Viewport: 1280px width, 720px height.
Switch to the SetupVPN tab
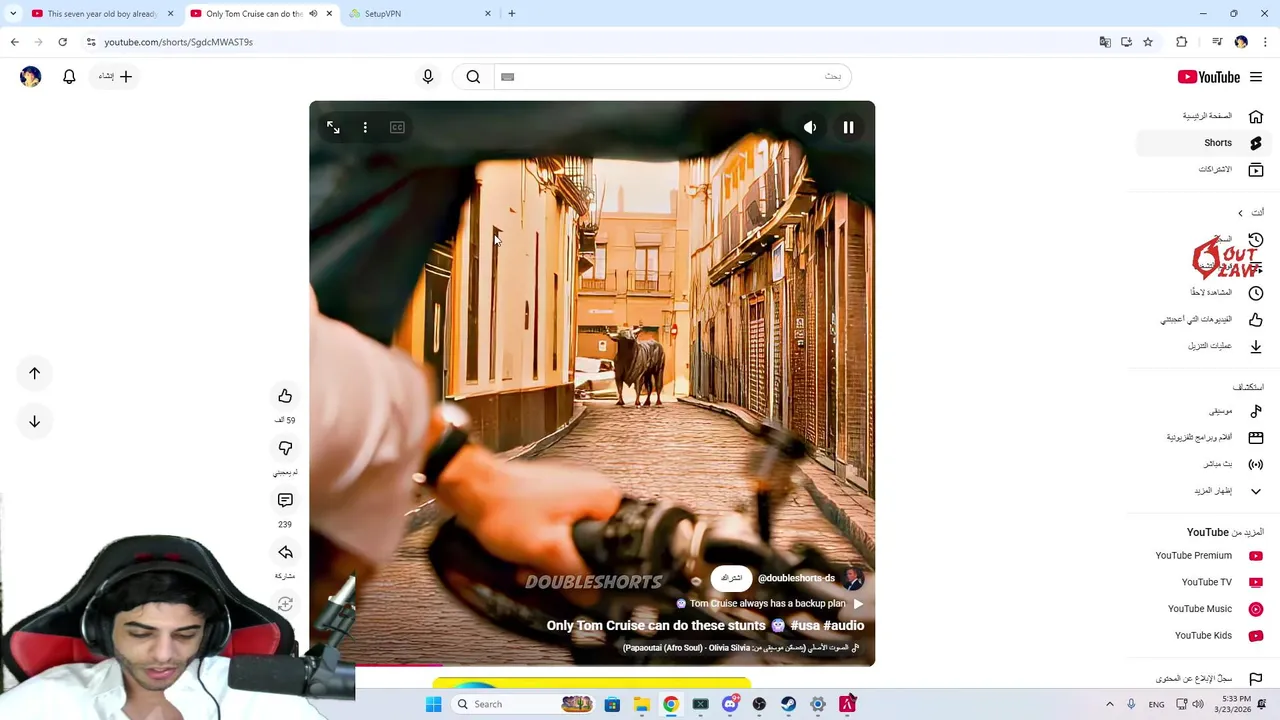[418, 14]
